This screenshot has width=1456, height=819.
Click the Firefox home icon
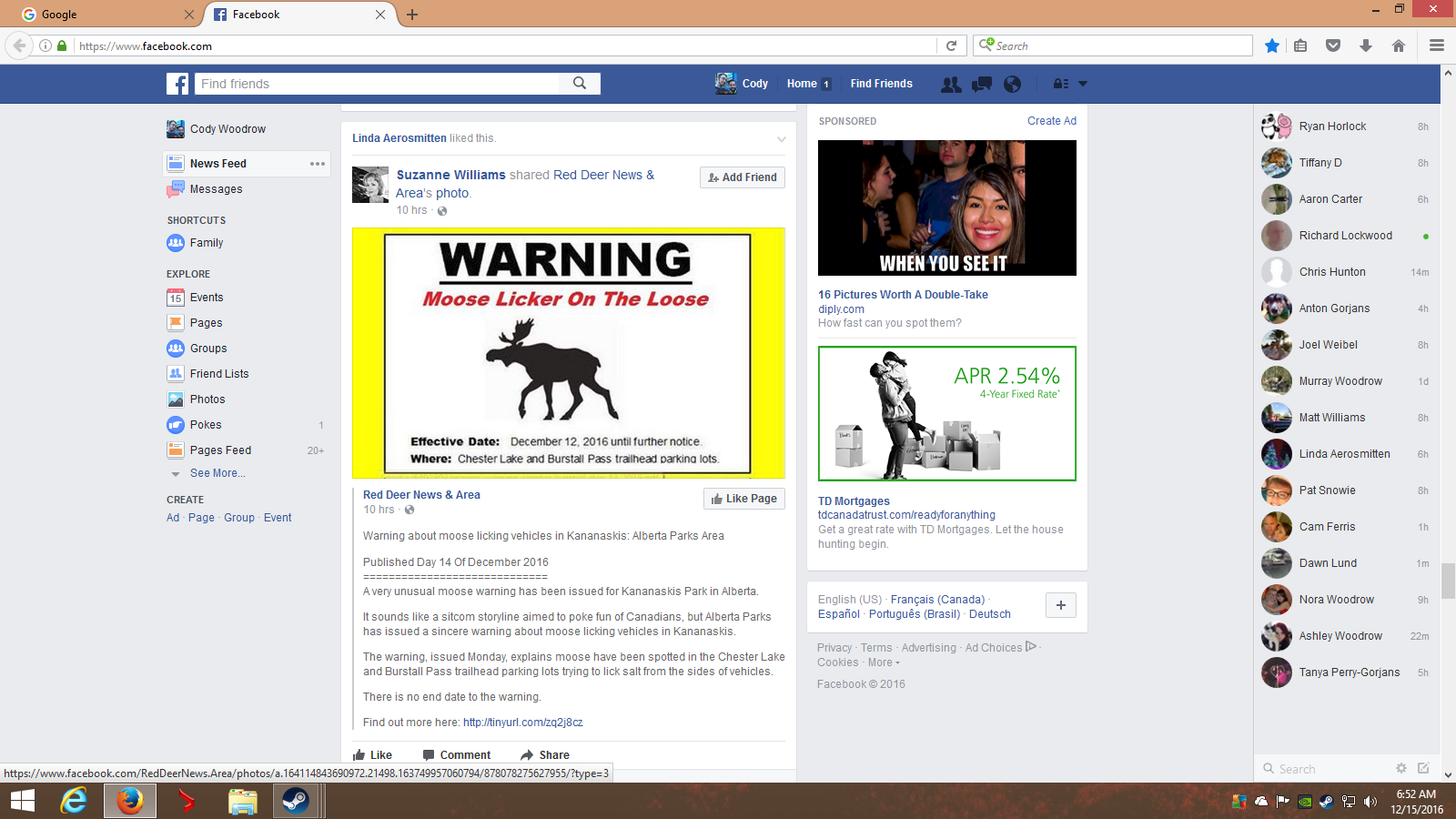[x=1399, y=45]
